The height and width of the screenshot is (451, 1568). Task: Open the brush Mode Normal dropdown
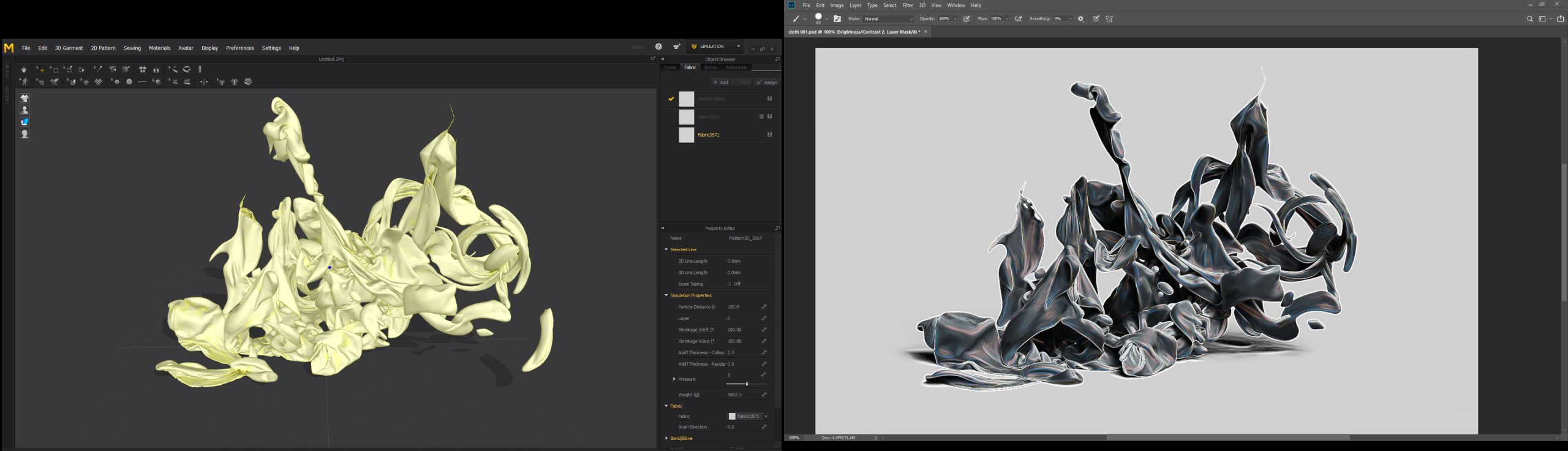tap(888, 19)
